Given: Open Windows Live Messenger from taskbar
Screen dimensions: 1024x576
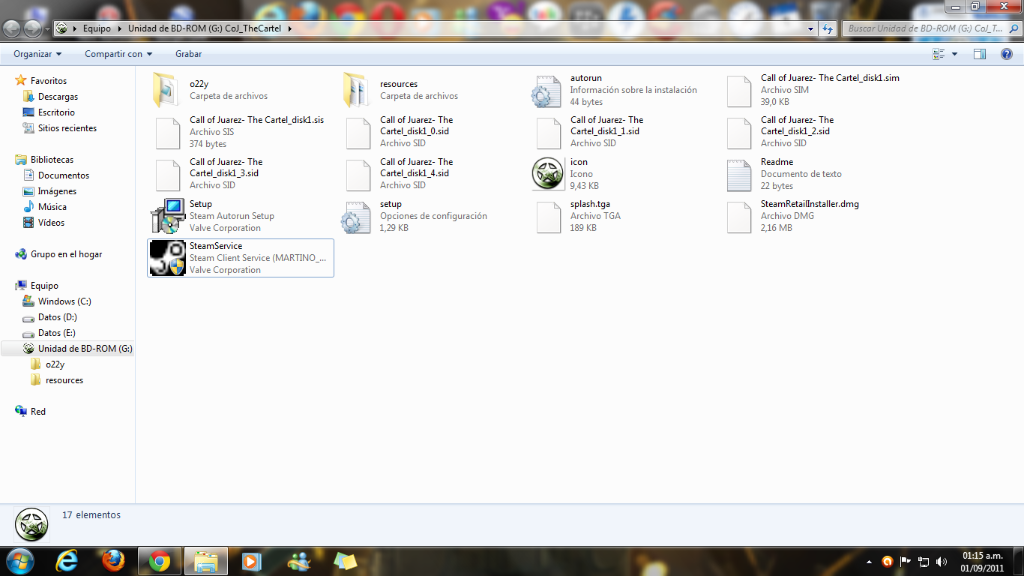Looking at the screenshot, I should coord(299,562).
